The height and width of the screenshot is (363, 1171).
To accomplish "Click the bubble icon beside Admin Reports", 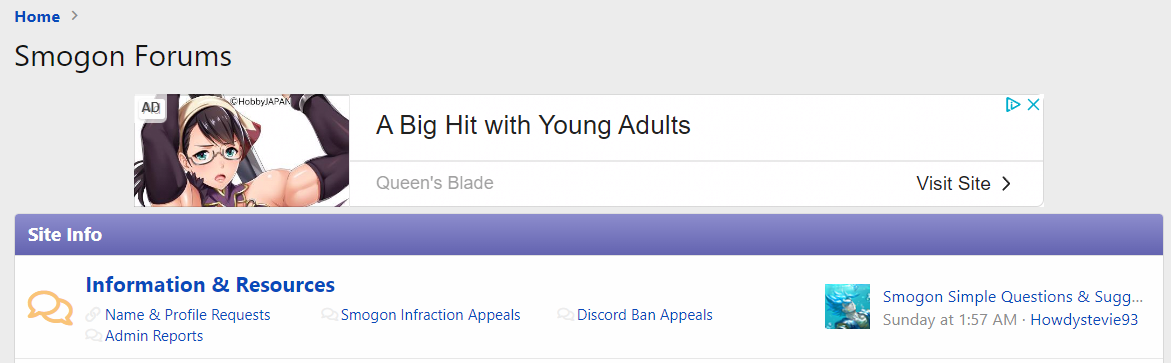I will pyautogui.click(x=93, y=336).
